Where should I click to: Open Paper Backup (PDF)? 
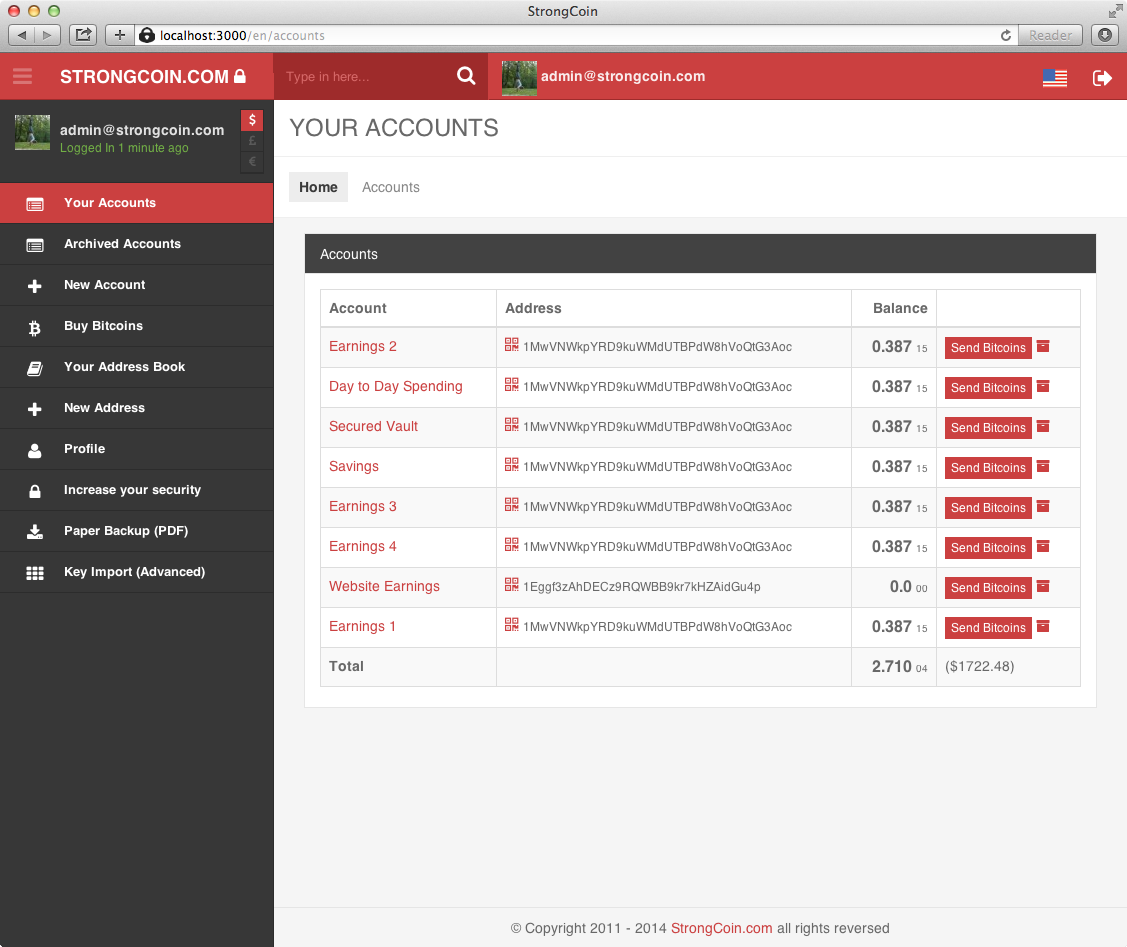[137, 531]
